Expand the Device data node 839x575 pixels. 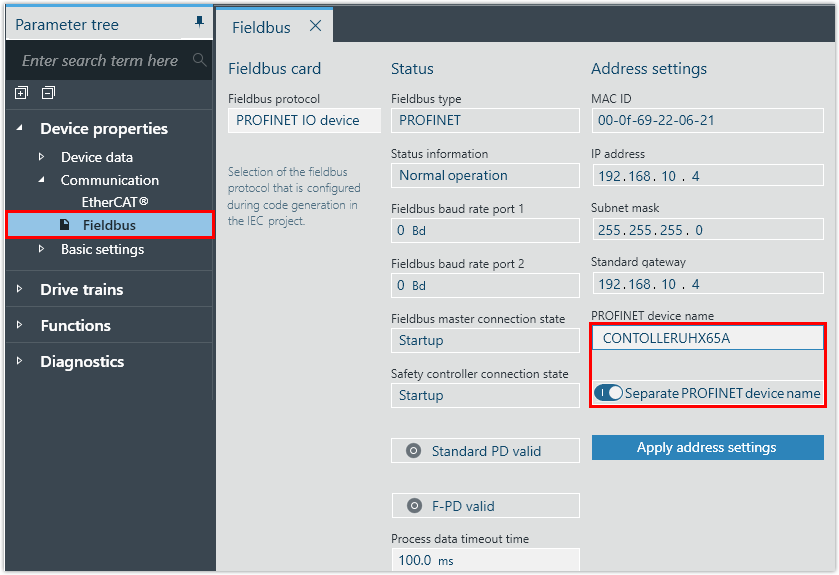41,157
